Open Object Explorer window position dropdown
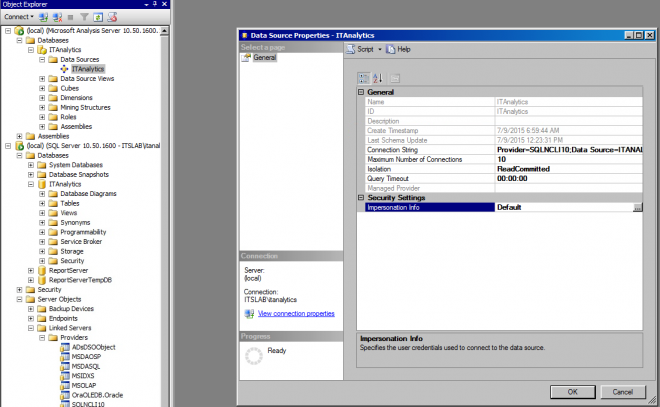Screen dimensions: 660x407 146,4
